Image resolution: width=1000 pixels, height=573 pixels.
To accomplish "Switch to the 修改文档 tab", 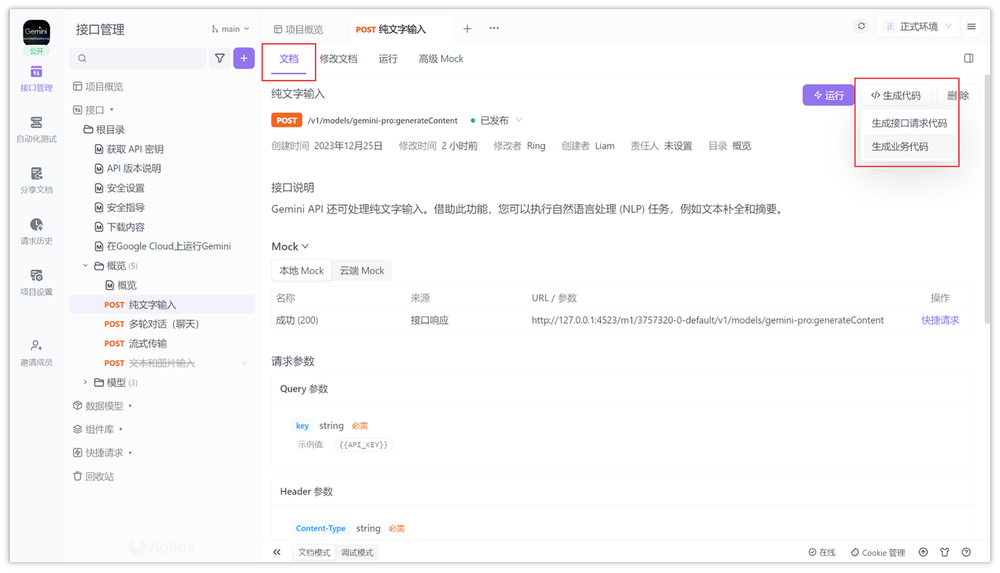I will click(x=338, y=59).
